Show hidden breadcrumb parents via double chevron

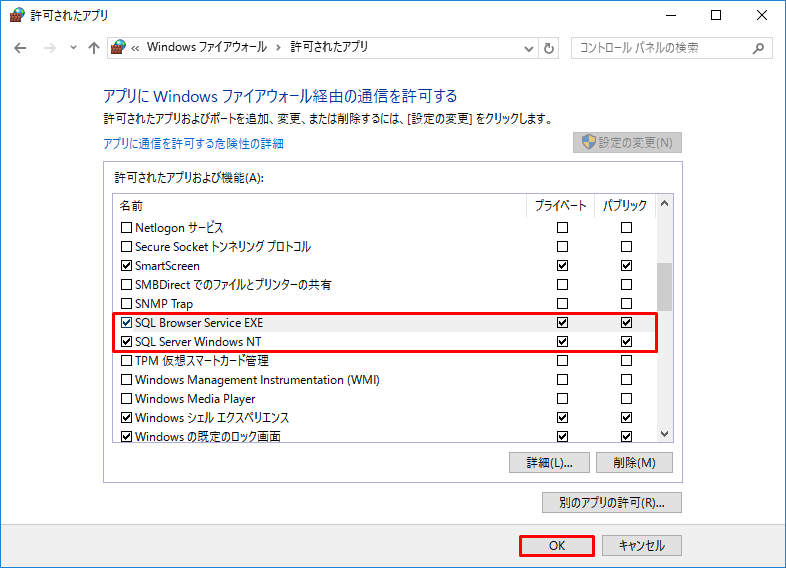point(135,48)
